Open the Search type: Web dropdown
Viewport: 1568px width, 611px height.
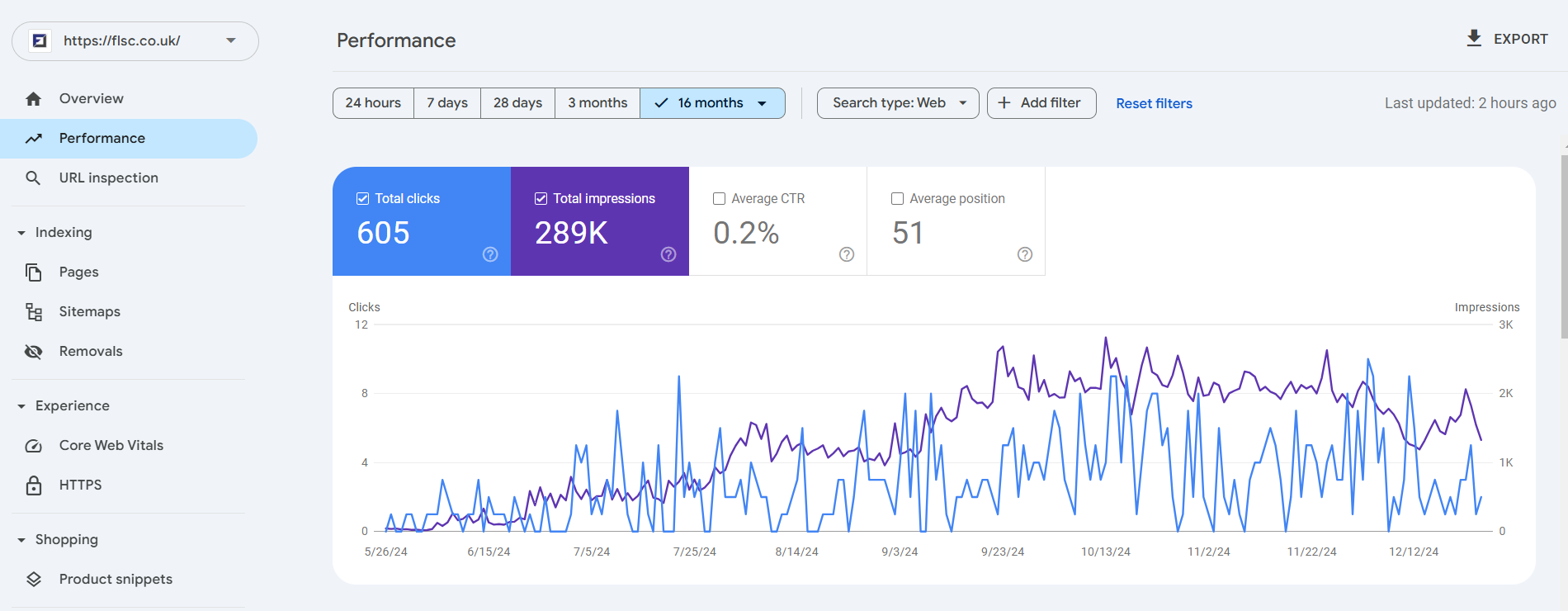click(x=897, y=103)
